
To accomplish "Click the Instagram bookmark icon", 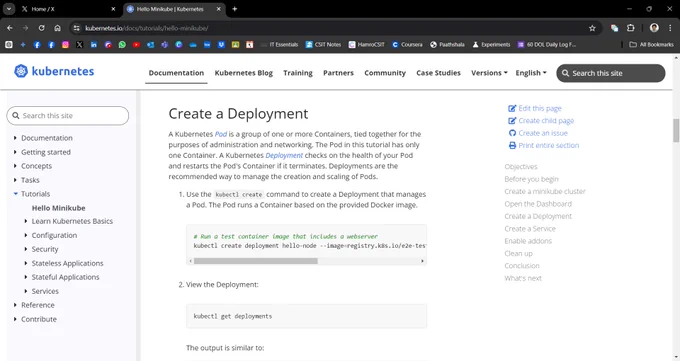I will click(65, 45).
